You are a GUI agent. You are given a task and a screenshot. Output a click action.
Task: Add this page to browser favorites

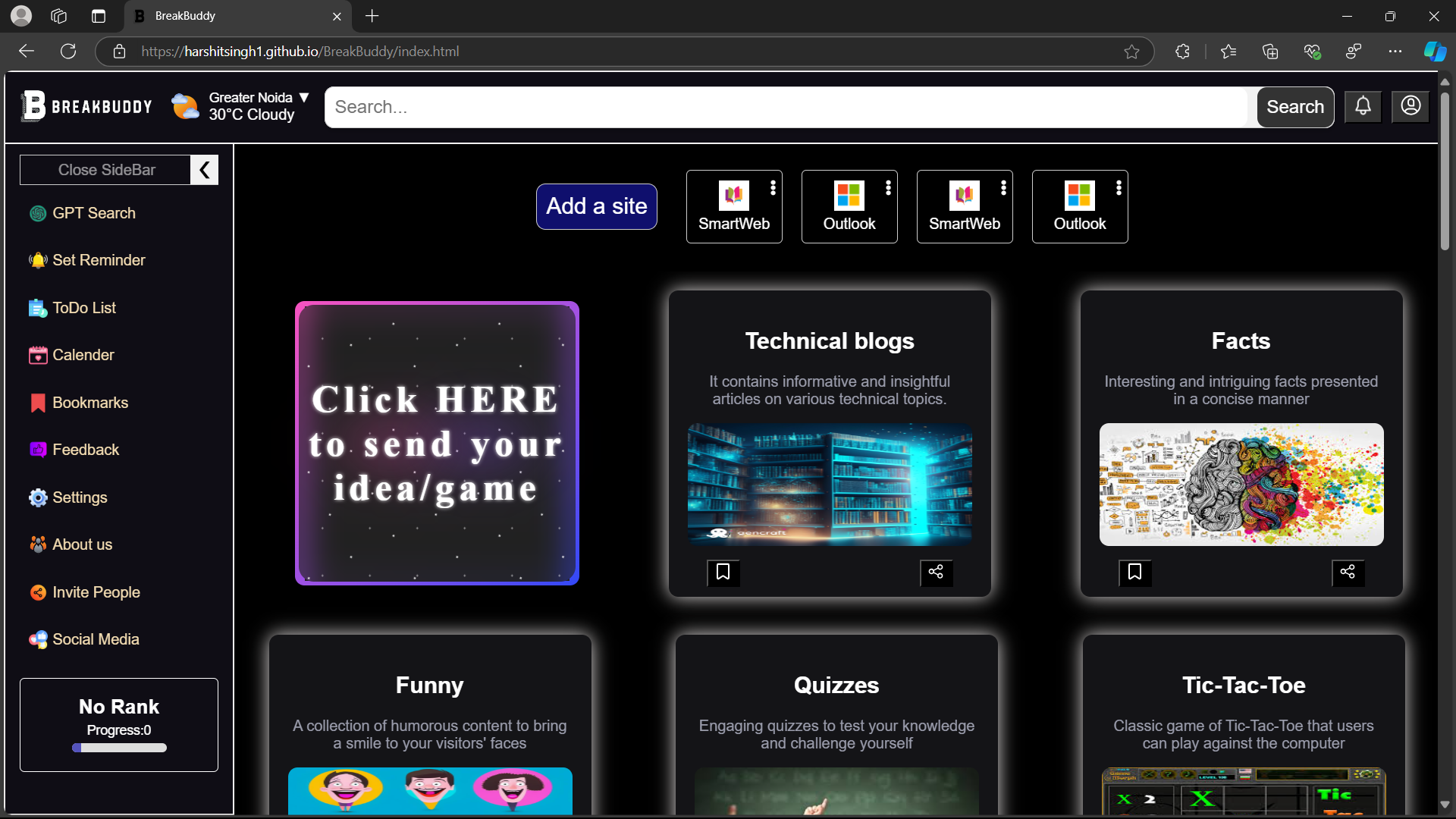pyautogui.click(x=1131, y=52)
